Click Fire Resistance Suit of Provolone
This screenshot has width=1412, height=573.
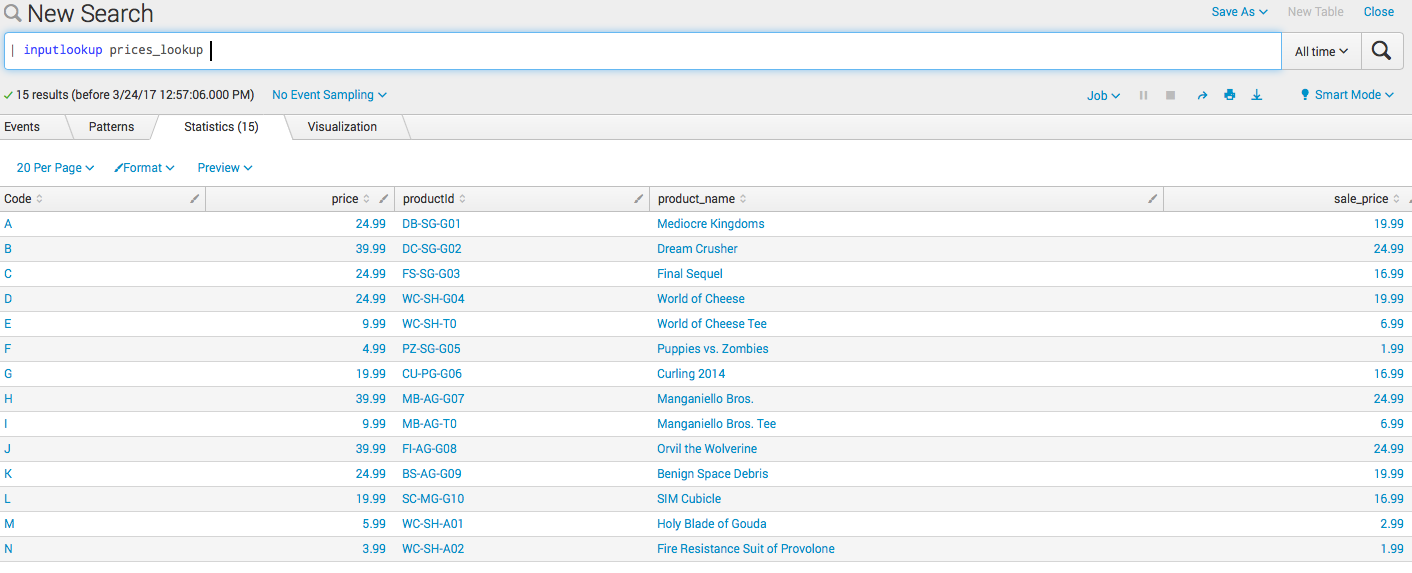(745, 549)
